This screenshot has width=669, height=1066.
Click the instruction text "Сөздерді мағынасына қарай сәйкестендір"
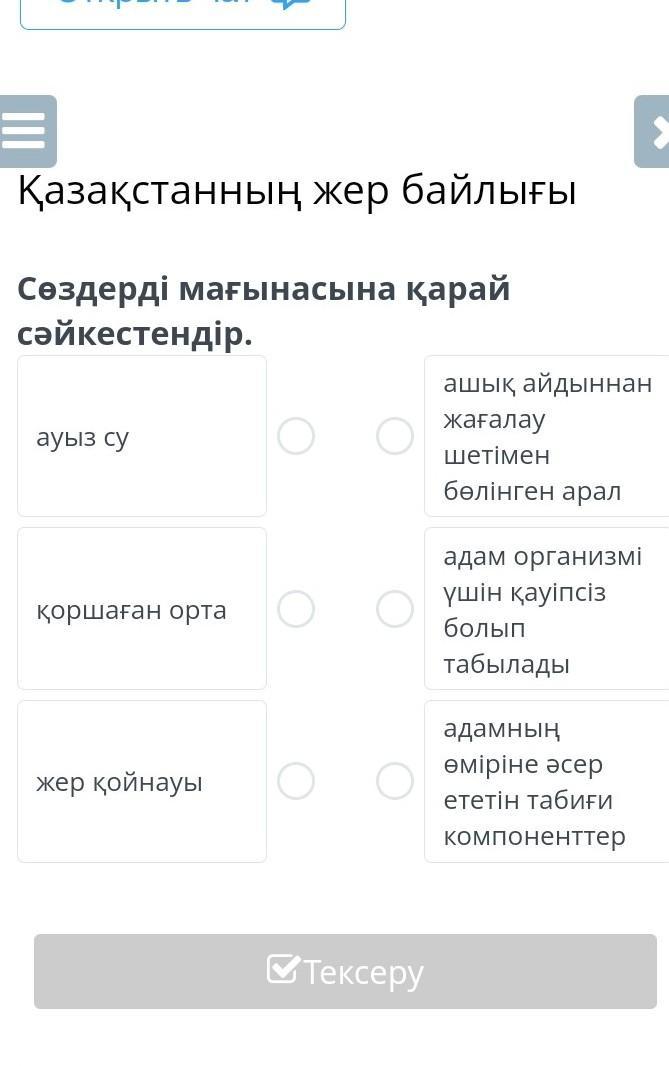tap(264, 310)
